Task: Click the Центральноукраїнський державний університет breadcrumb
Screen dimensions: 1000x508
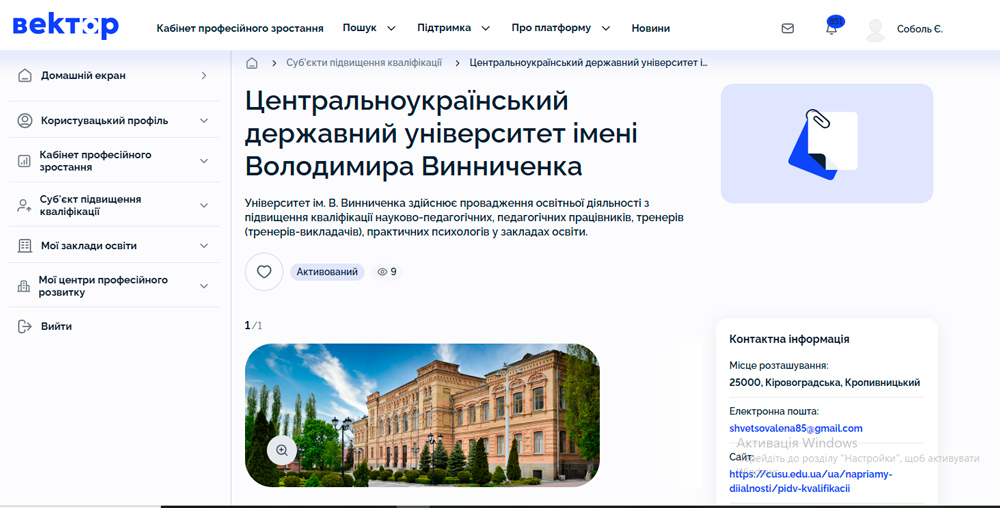Action: 589,63
